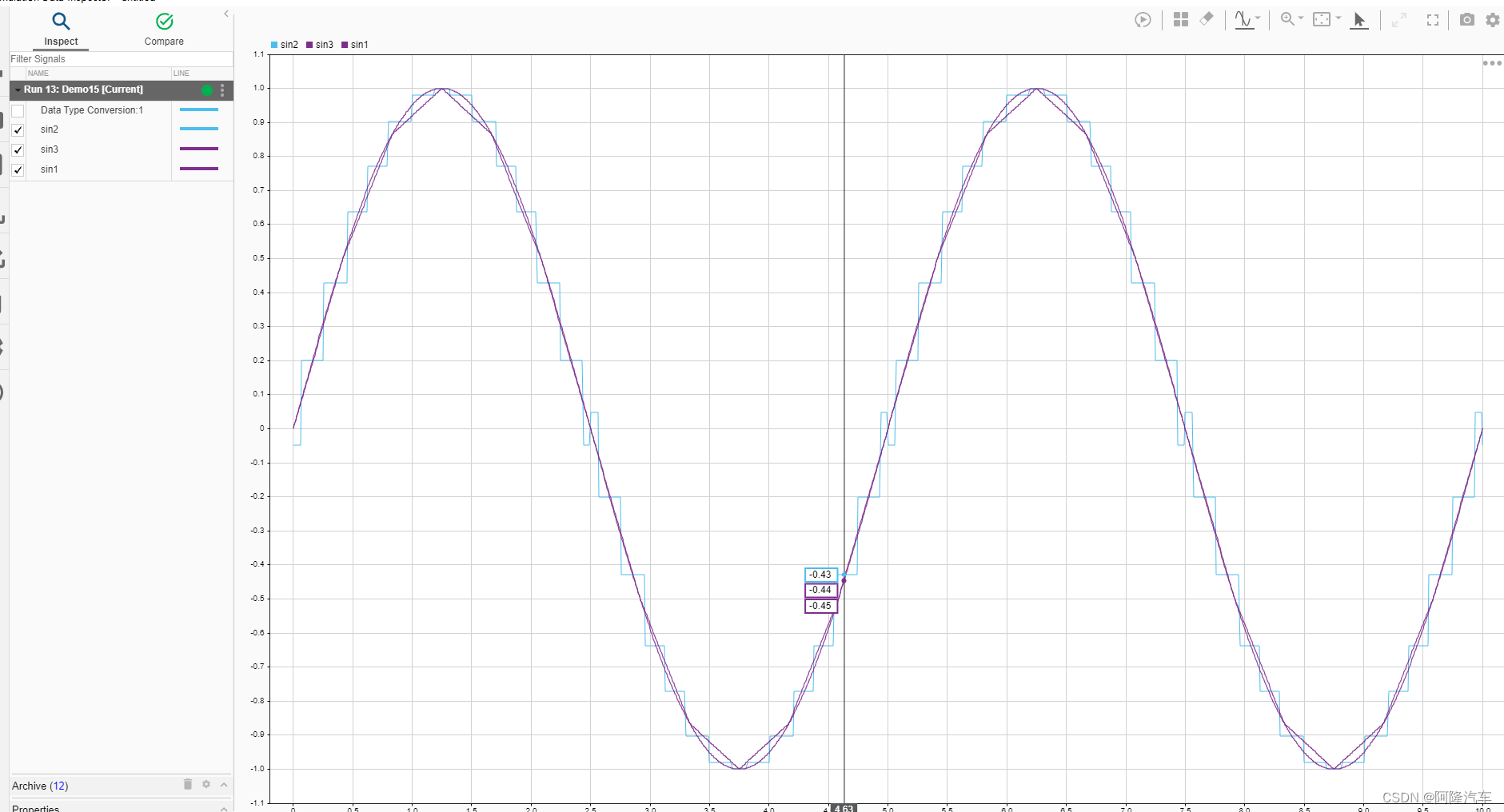Uncheck the sin2 signal checkbox
The image size is (1504, 812).
click(18, 129)
